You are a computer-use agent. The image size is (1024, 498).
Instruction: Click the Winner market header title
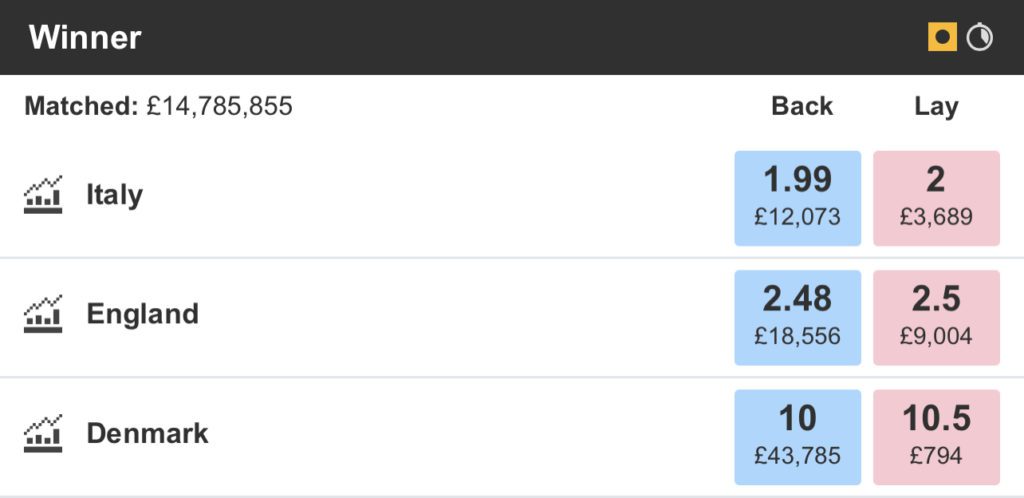pyautogui.click(x=85, y=37)
